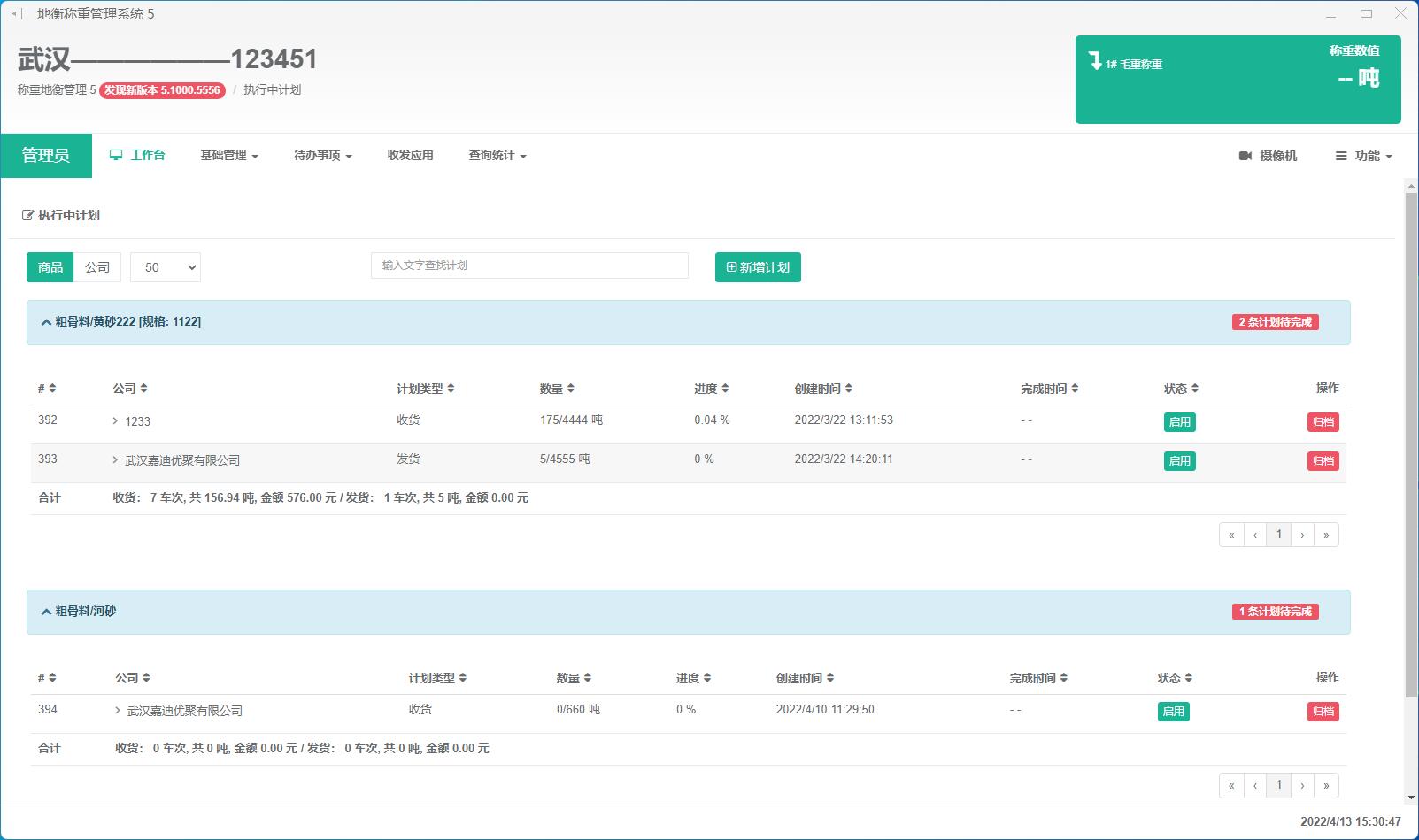This screenshot has width=1419, height=840.
Task: Sort 河砂 table by 完成时间 column
Action: (1039, 678)
